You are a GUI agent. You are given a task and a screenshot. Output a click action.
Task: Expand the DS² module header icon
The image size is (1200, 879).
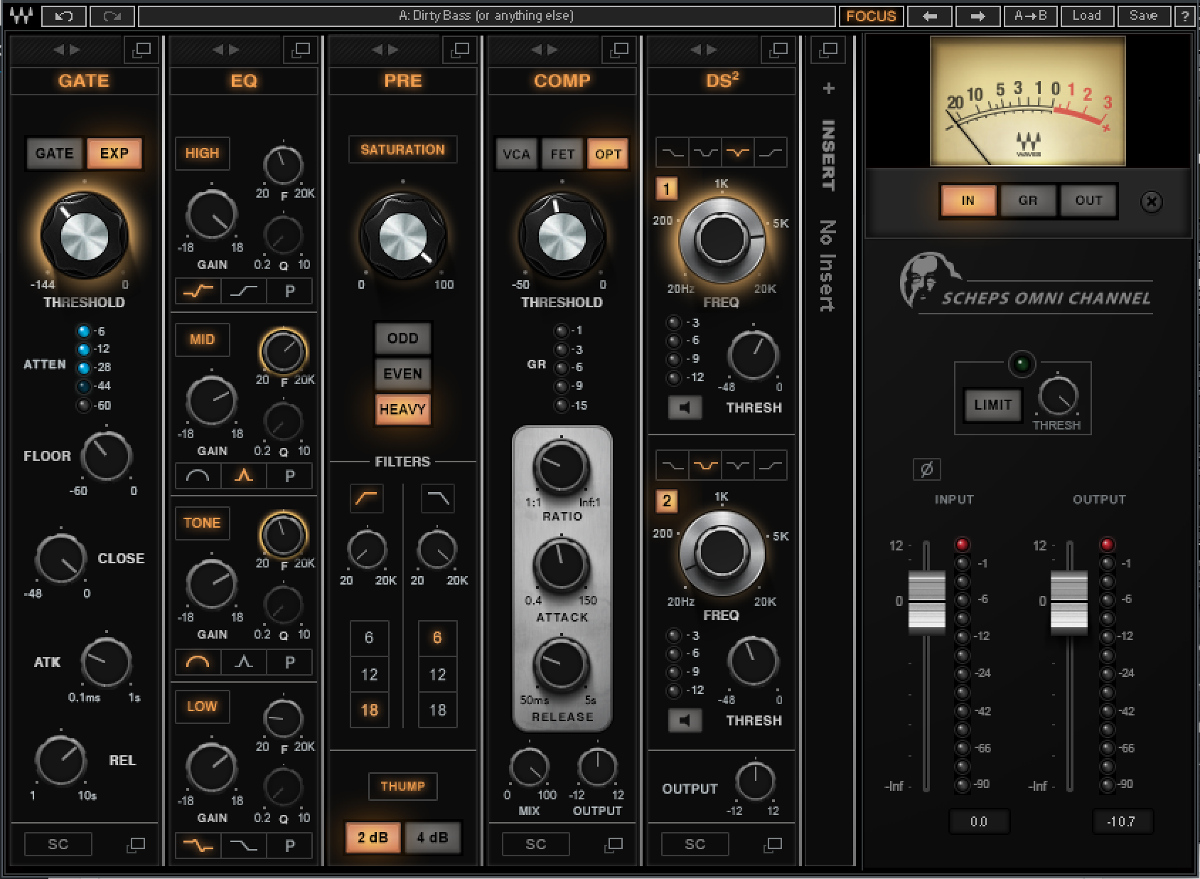[x=776, y=50]
